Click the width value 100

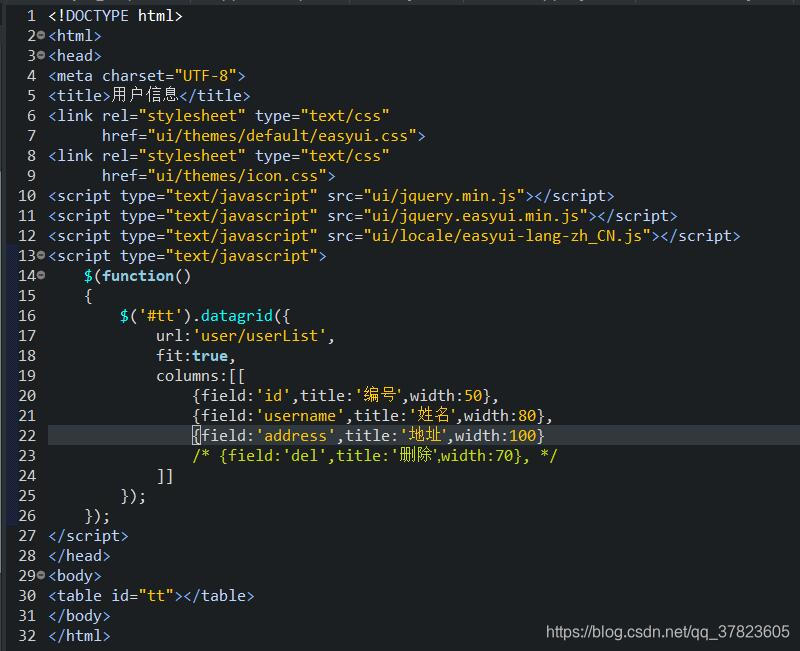click(x=522, y=436)
